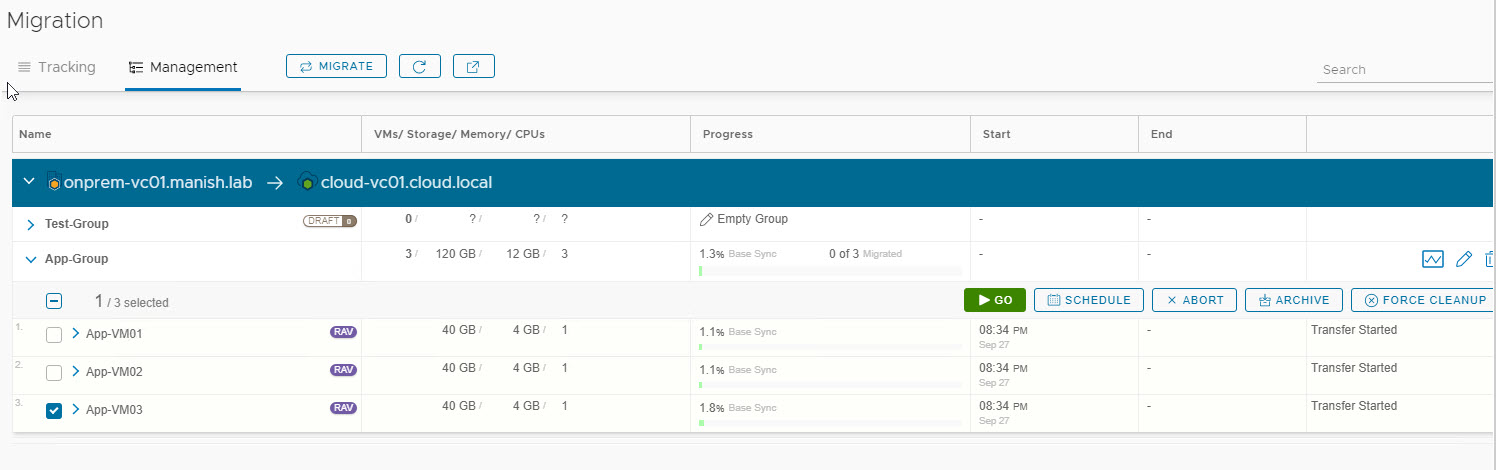
Task: Uncheck the App-VM03 checkbox
Action: click(54, 410)
